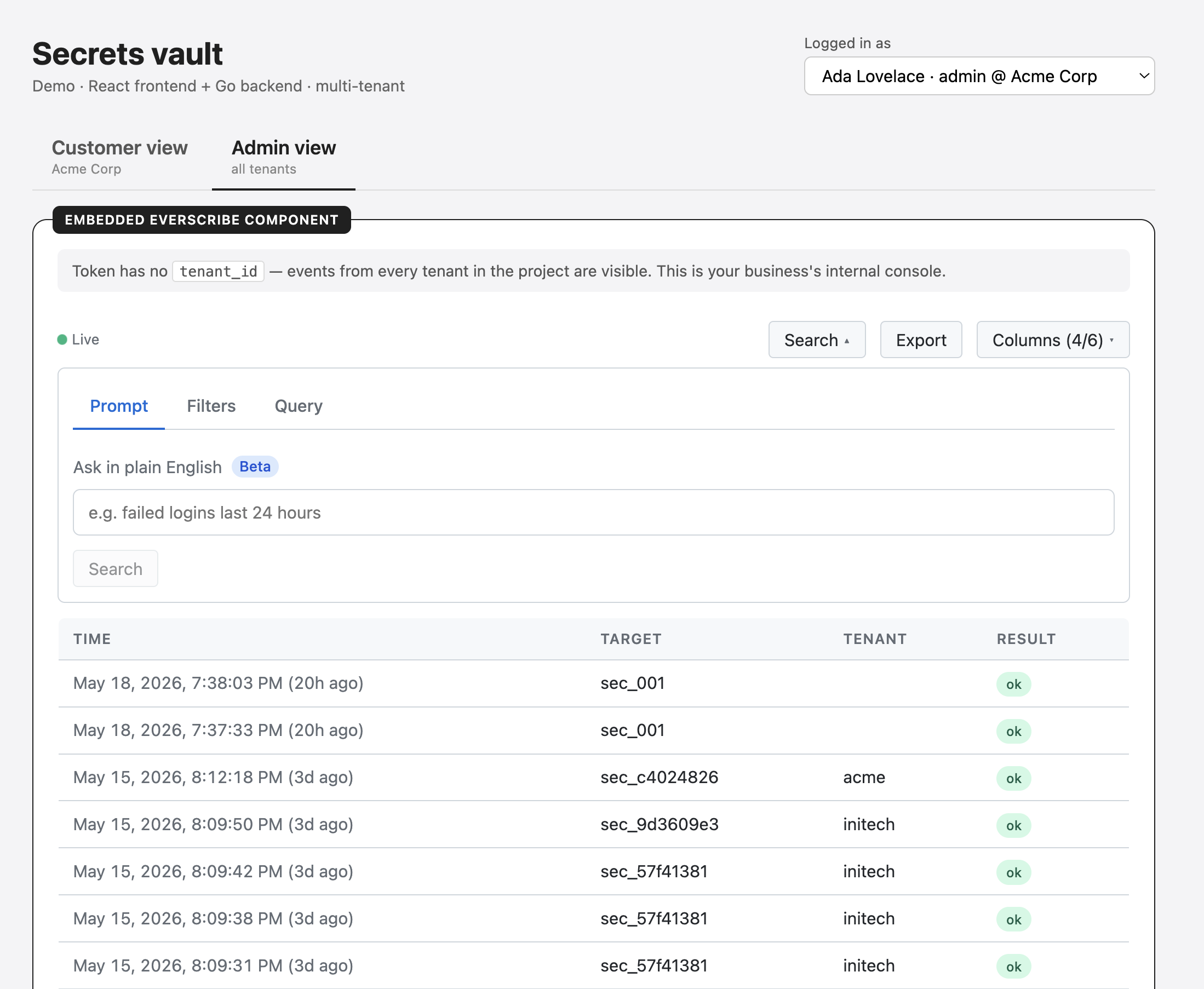Click the ok badge in the 7:38:03 PM row

[x=1014, y=684]
